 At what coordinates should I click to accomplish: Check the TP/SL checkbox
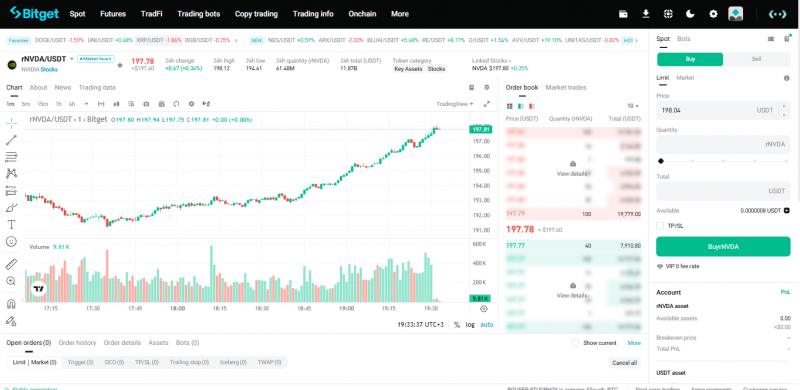pyautogui.click(x=660, y=226)
